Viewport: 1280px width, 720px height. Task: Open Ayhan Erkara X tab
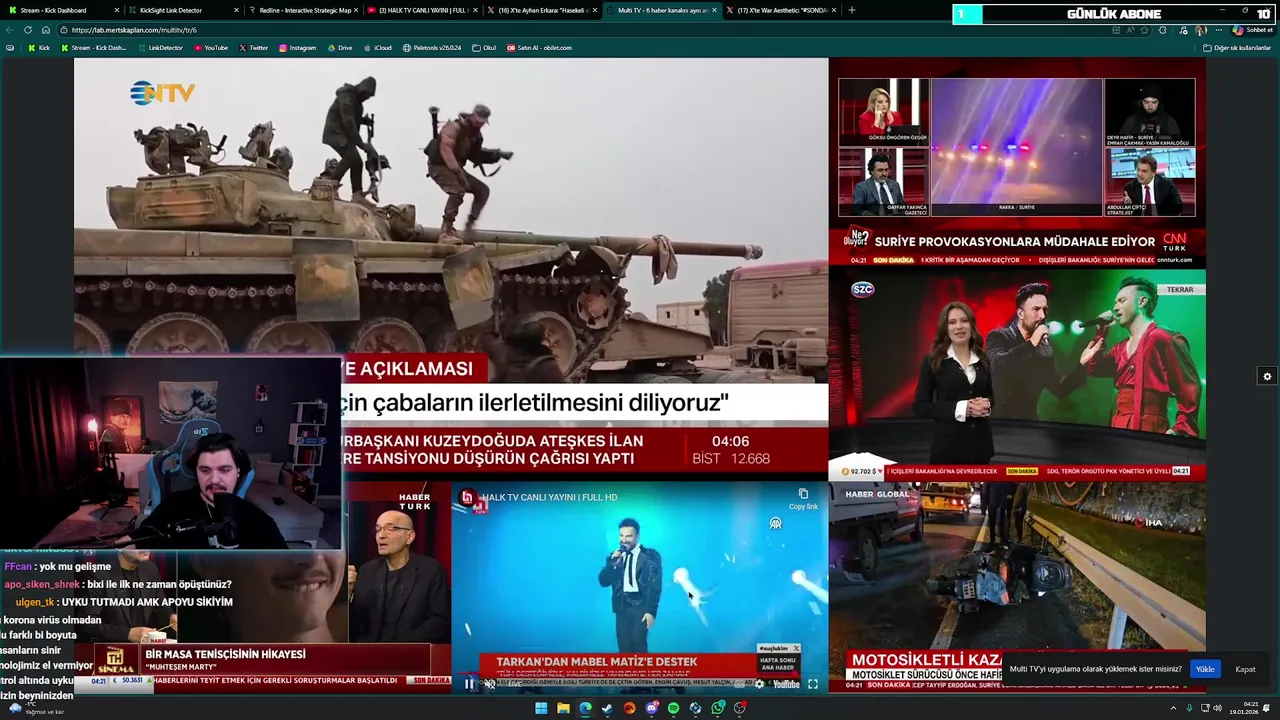coord(540,10)
